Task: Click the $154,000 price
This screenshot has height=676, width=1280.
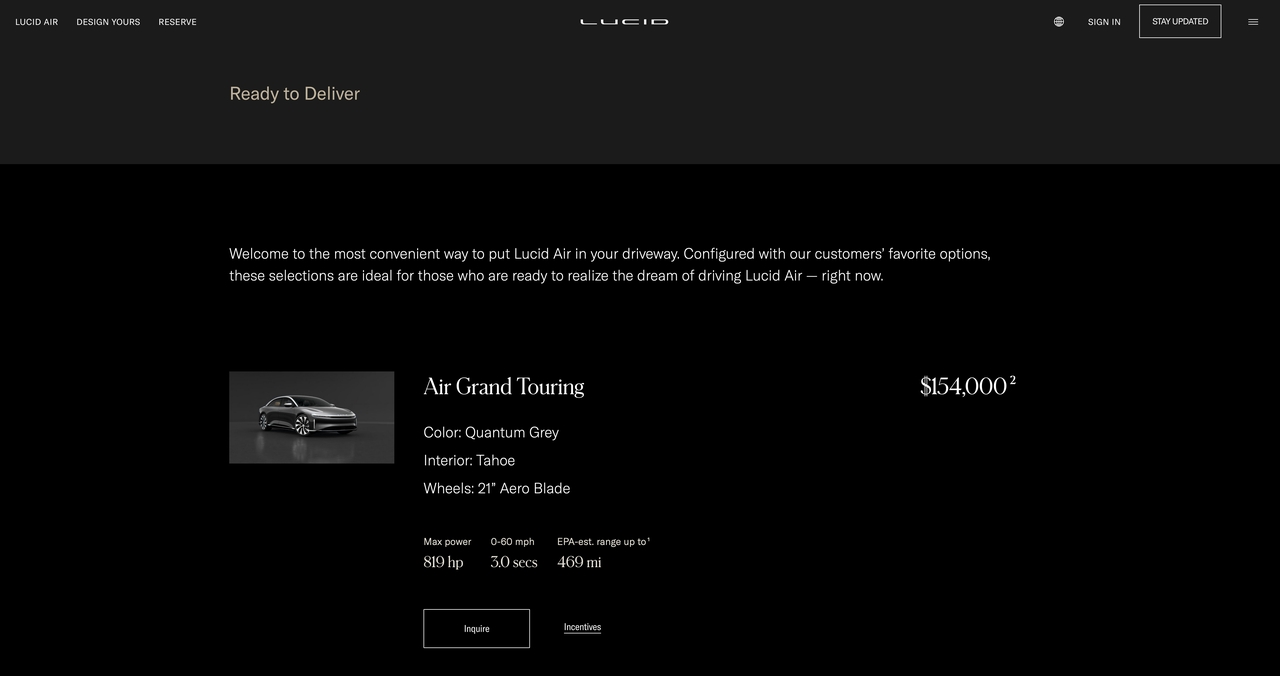Action: (x=963, y=387)
